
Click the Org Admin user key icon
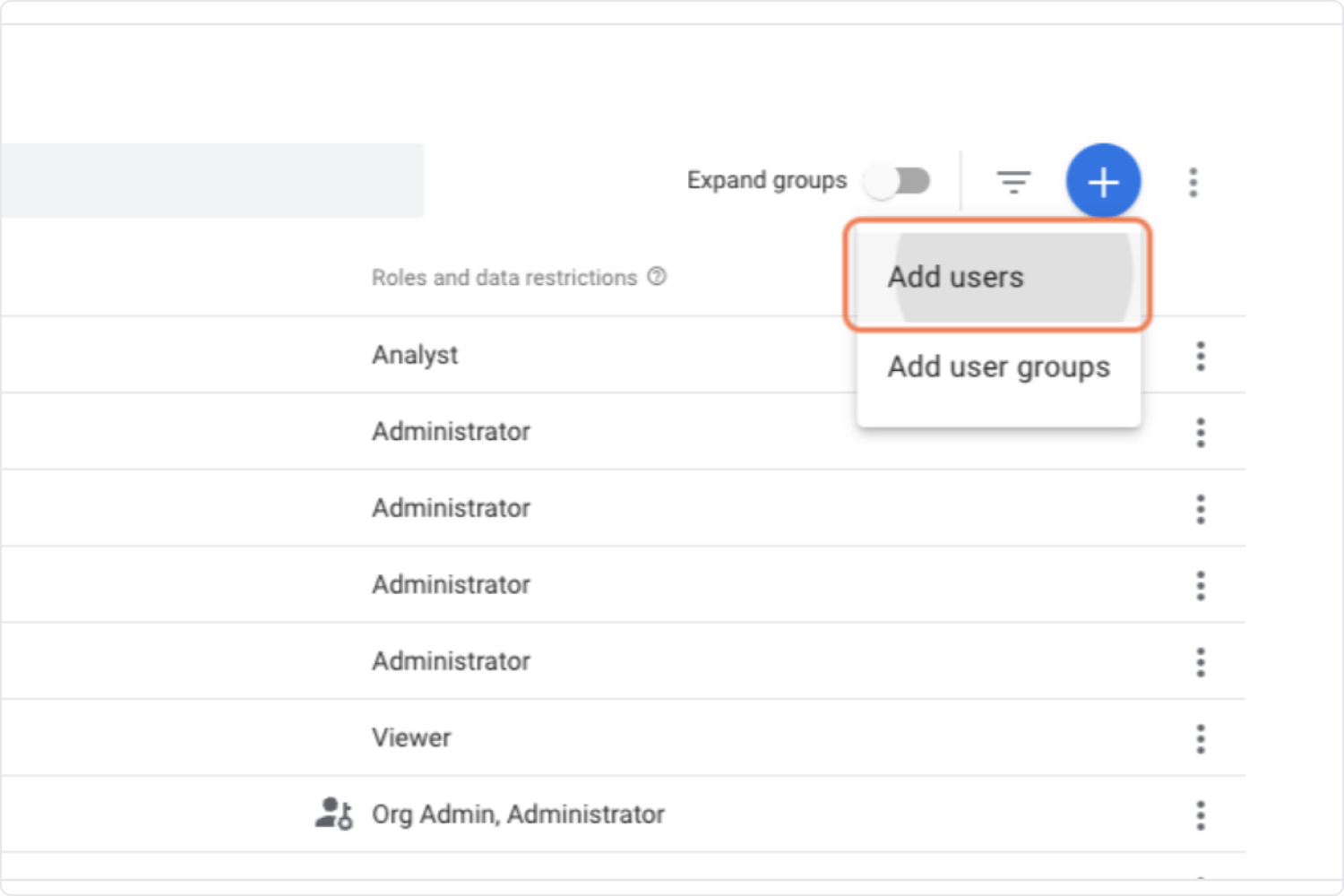click(x=333, y=814)
